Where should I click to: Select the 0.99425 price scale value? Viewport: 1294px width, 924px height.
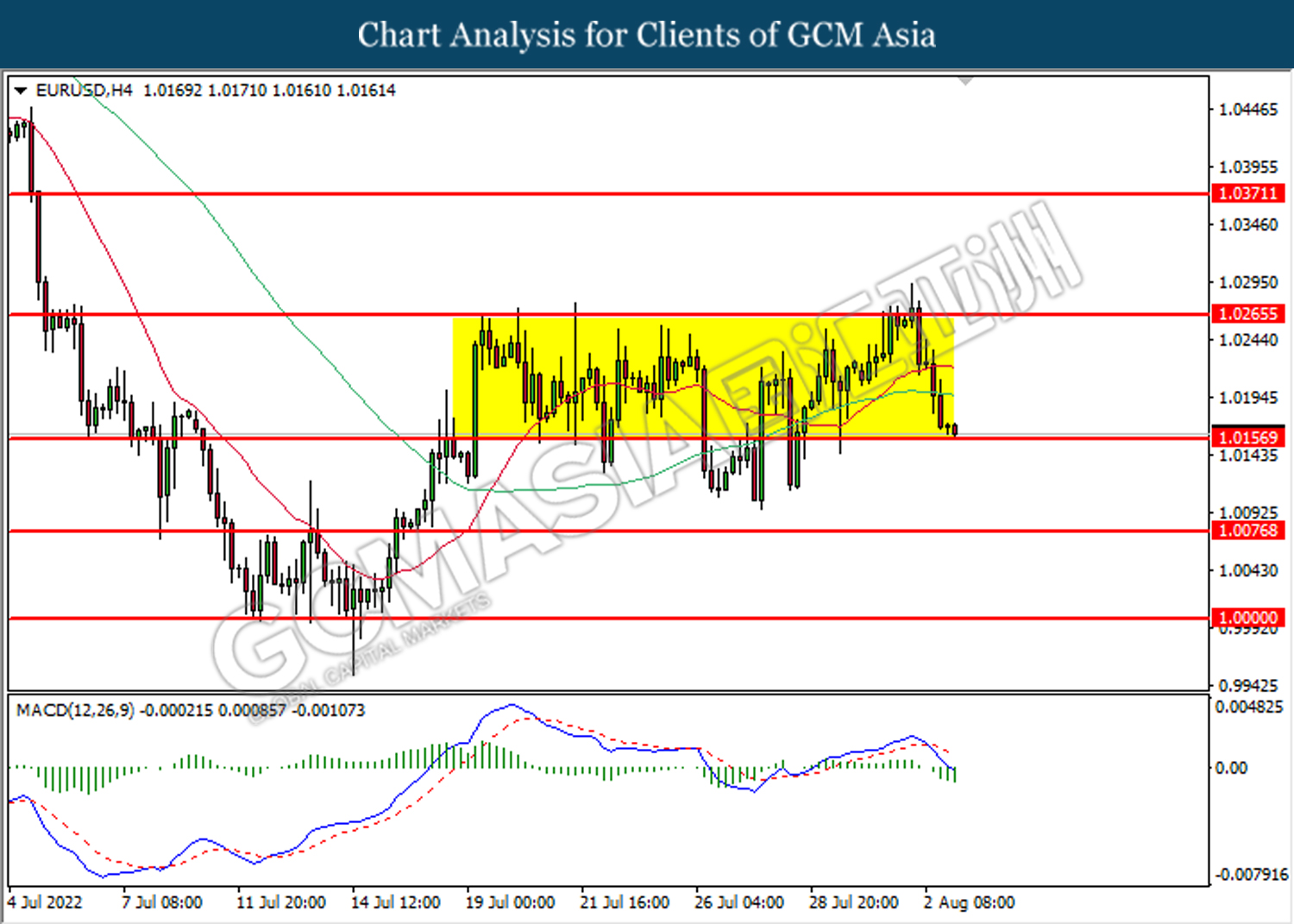point(1248,686)
